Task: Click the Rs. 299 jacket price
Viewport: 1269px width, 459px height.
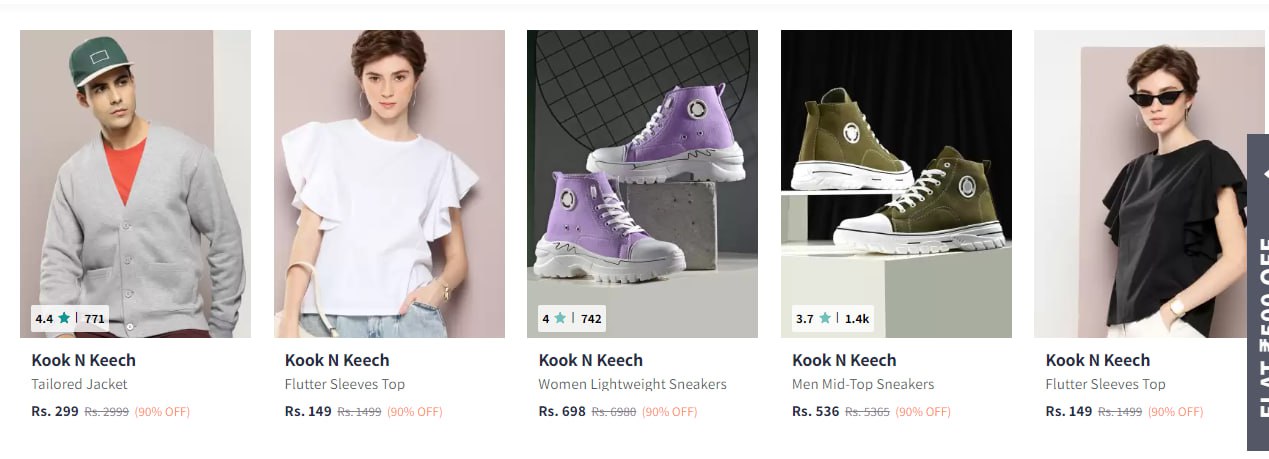Action: [55, 411]
